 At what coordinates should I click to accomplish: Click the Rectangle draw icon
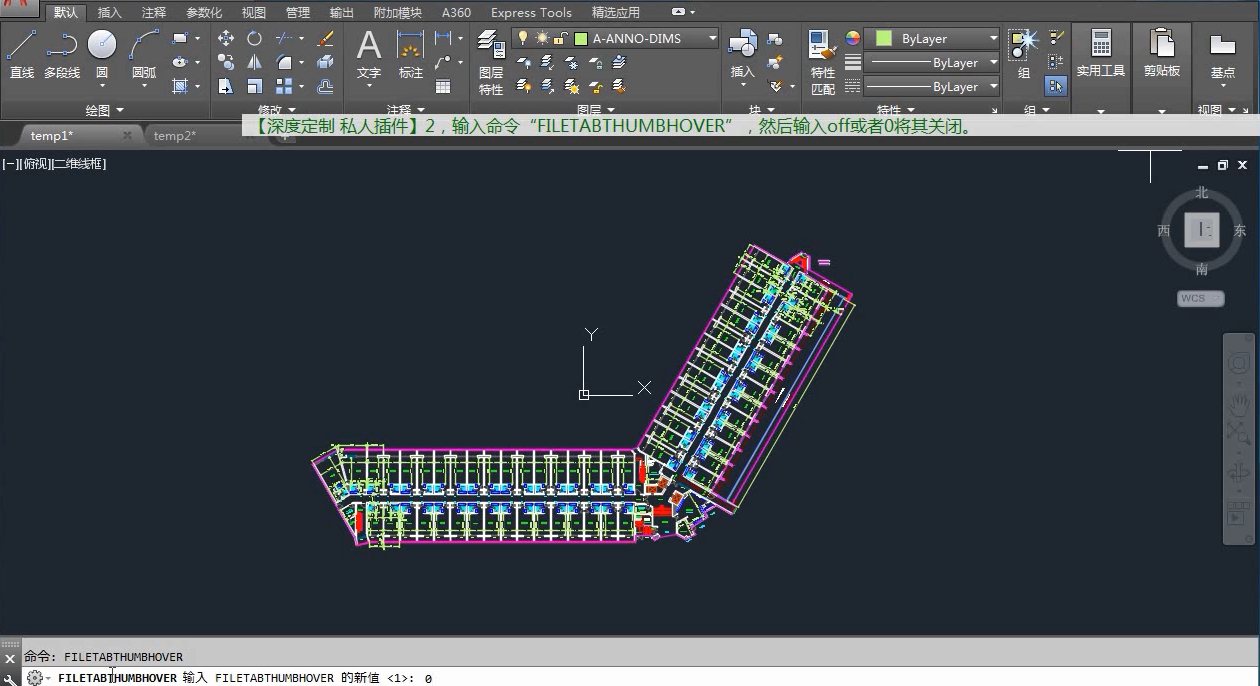coord(180,38)
